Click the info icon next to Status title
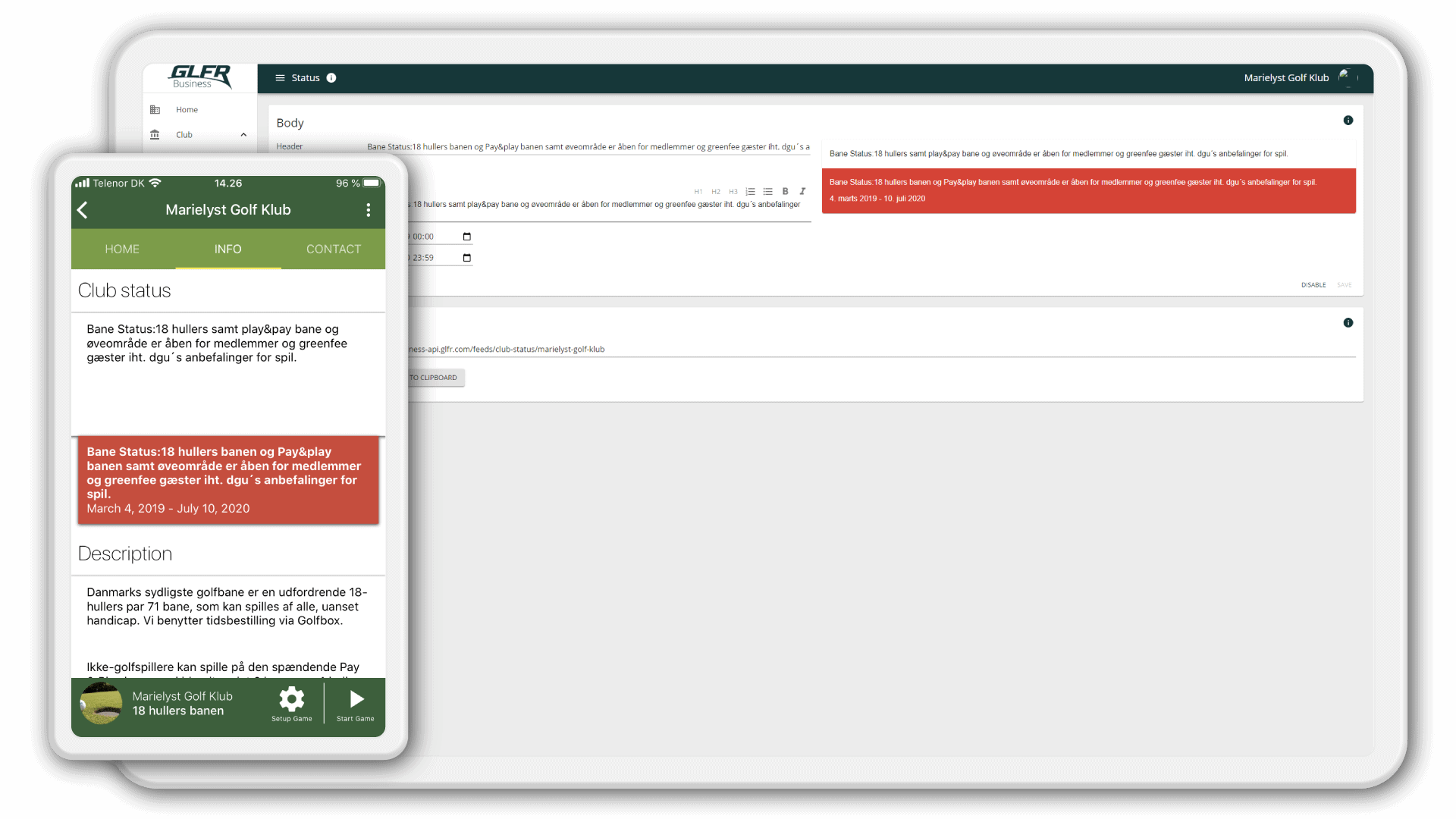The height and width of the screenshot is (819, 1456). (331, 78)
